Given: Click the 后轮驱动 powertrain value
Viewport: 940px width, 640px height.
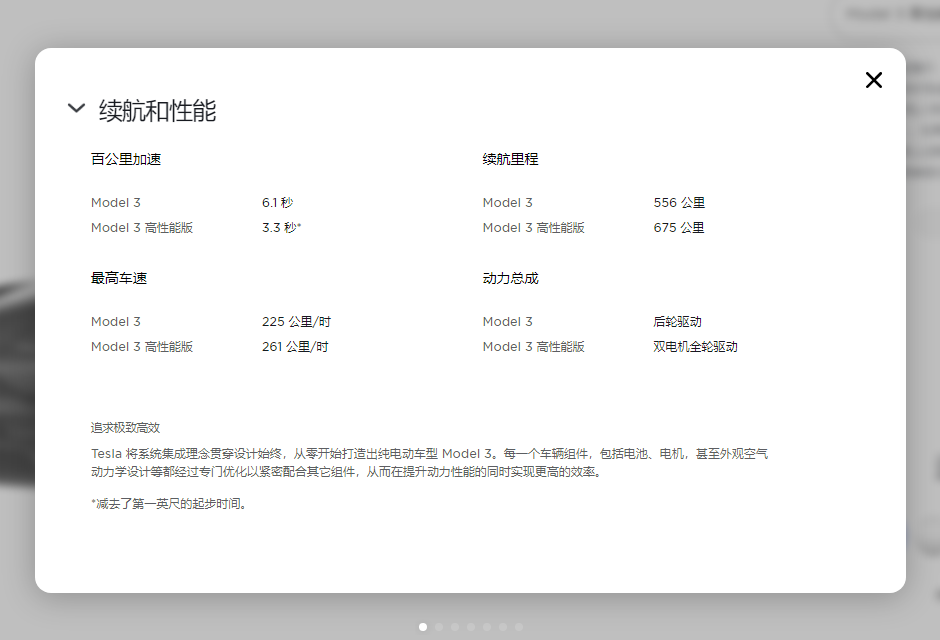Looking at the screenshot, I should tap(677, 322).
